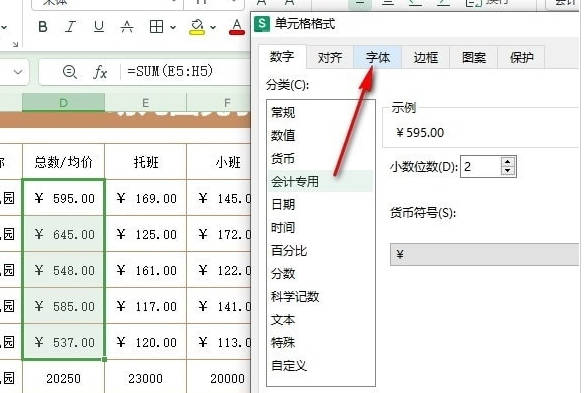Select cell ¥ 645.00
584x393 pixels.
(64, 234)
